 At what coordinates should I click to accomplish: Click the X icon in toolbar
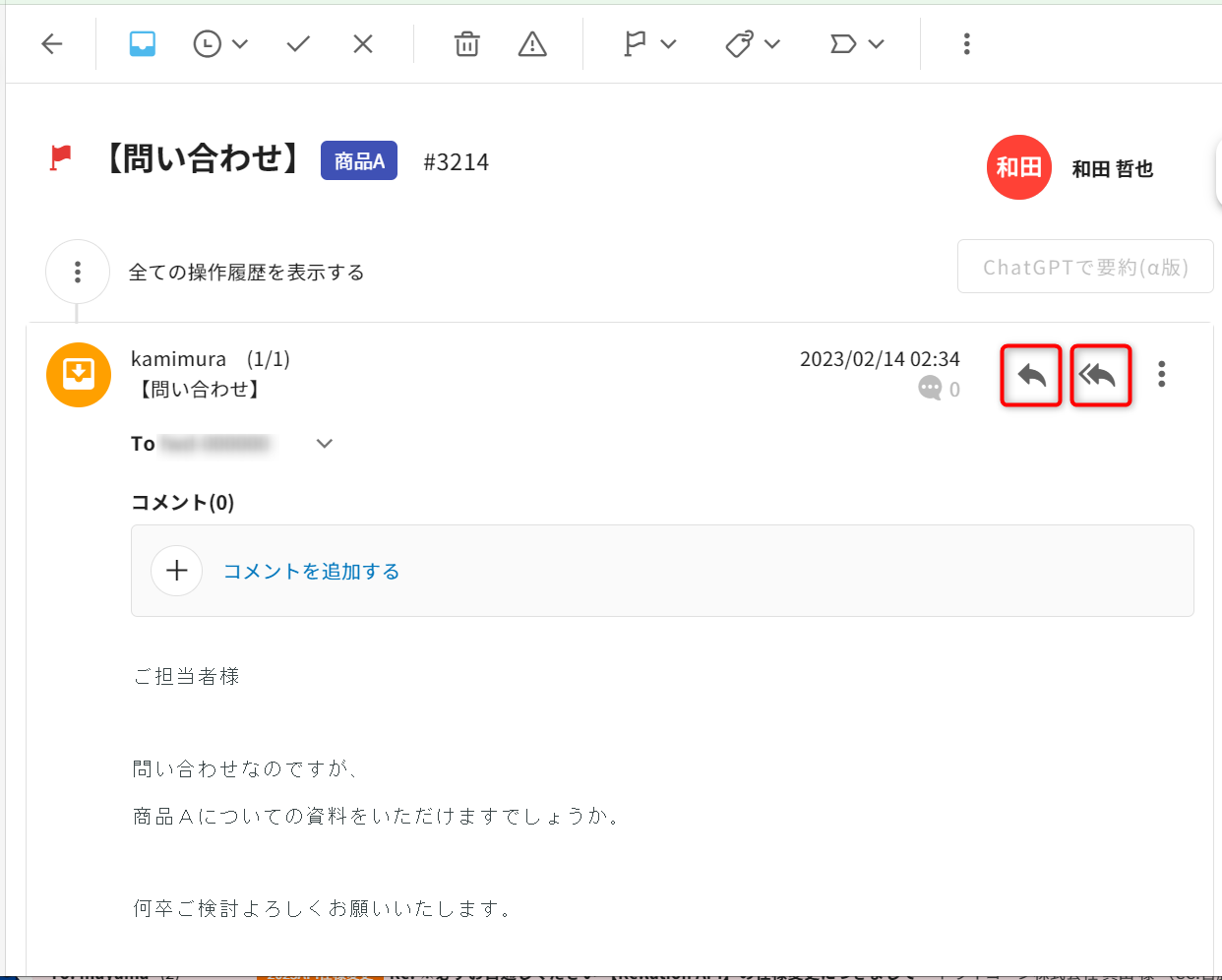coord(363,43)
